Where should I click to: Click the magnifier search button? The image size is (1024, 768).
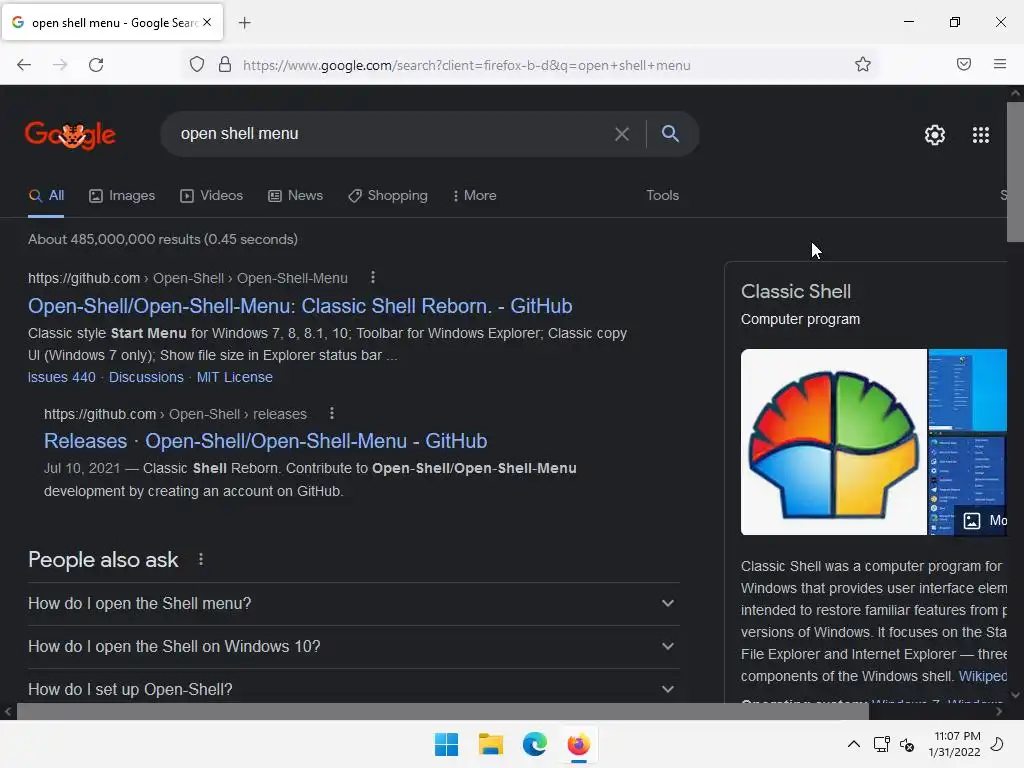click(670, 133)
